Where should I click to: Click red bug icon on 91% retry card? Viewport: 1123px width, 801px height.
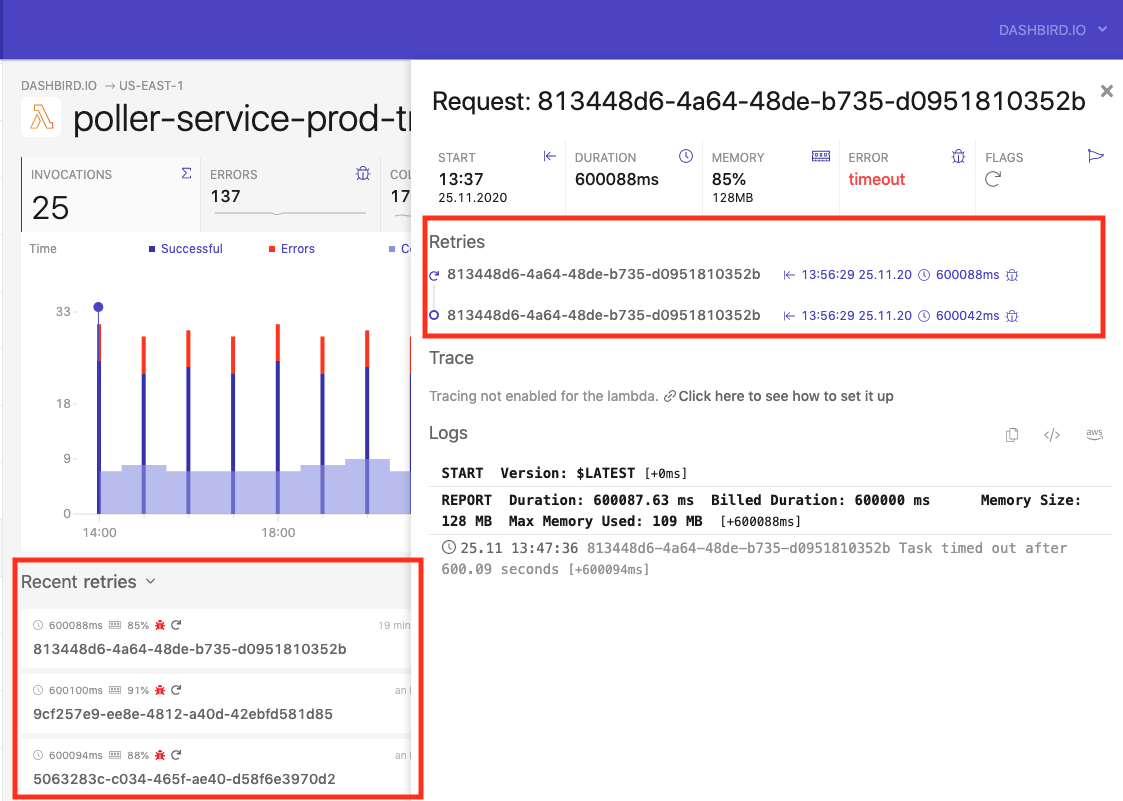160,690
